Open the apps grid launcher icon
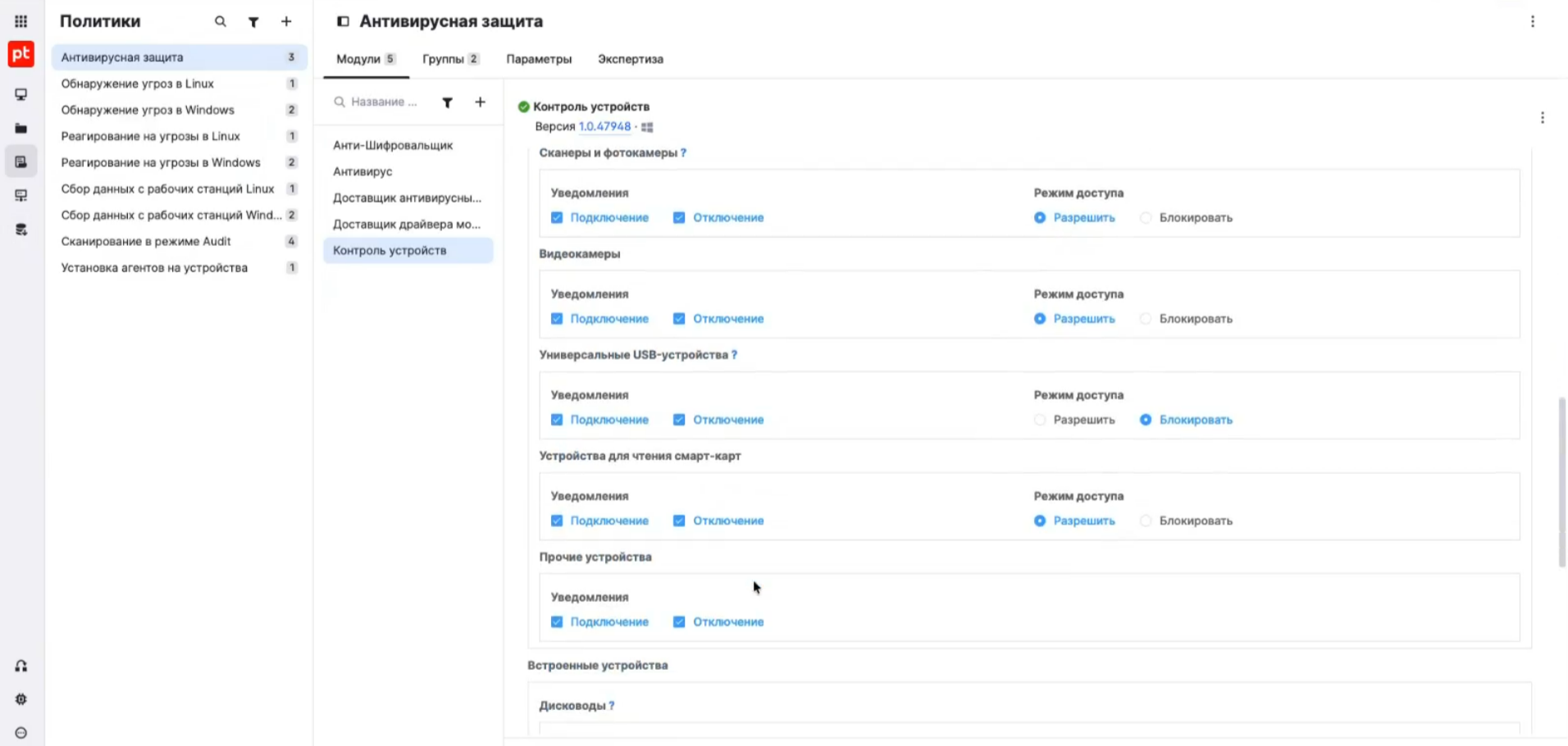This screenshot has width=1568, height=746. coord(21,21)
